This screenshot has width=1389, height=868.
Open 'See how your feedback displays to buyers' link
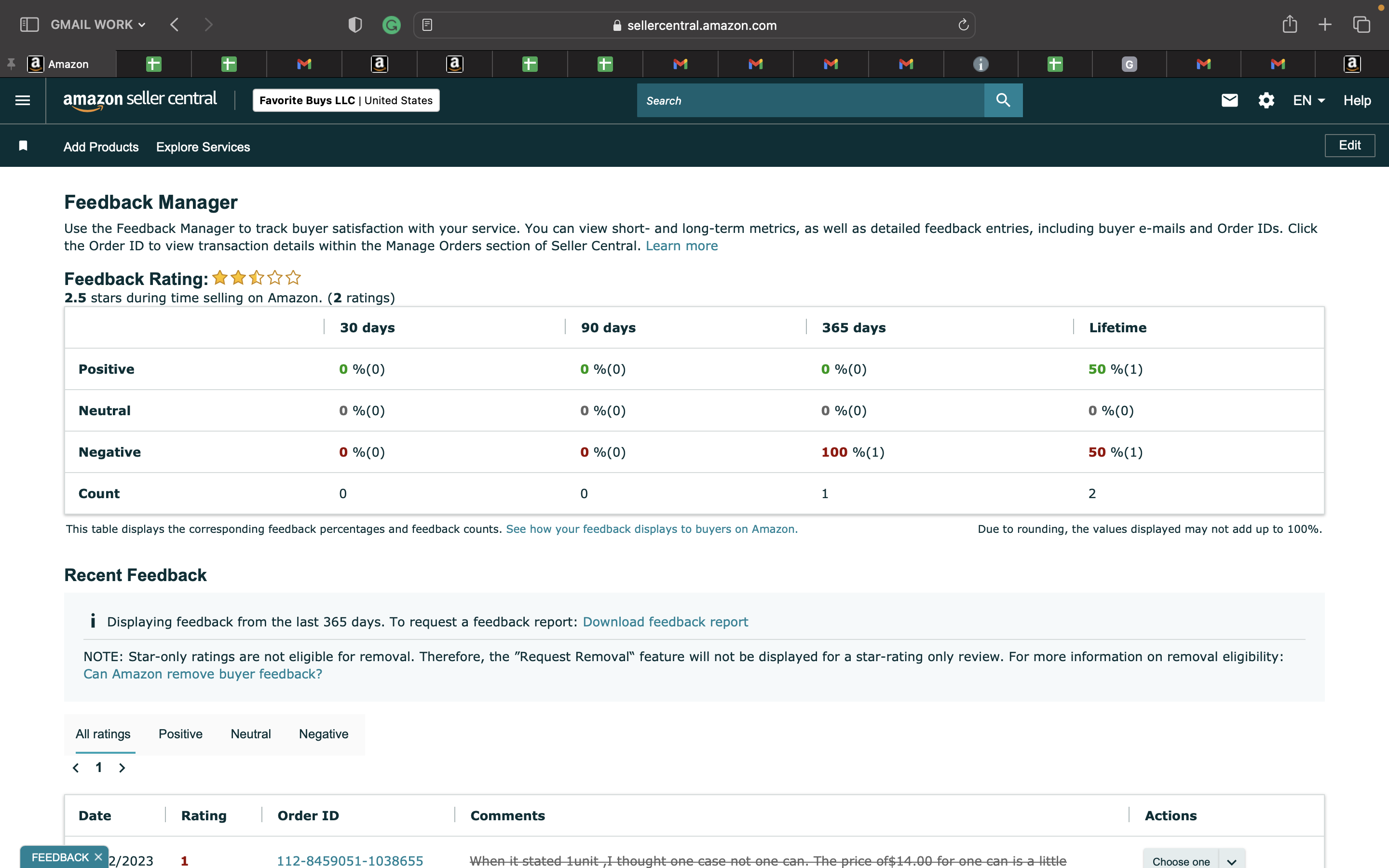click(x=652, y=529)
